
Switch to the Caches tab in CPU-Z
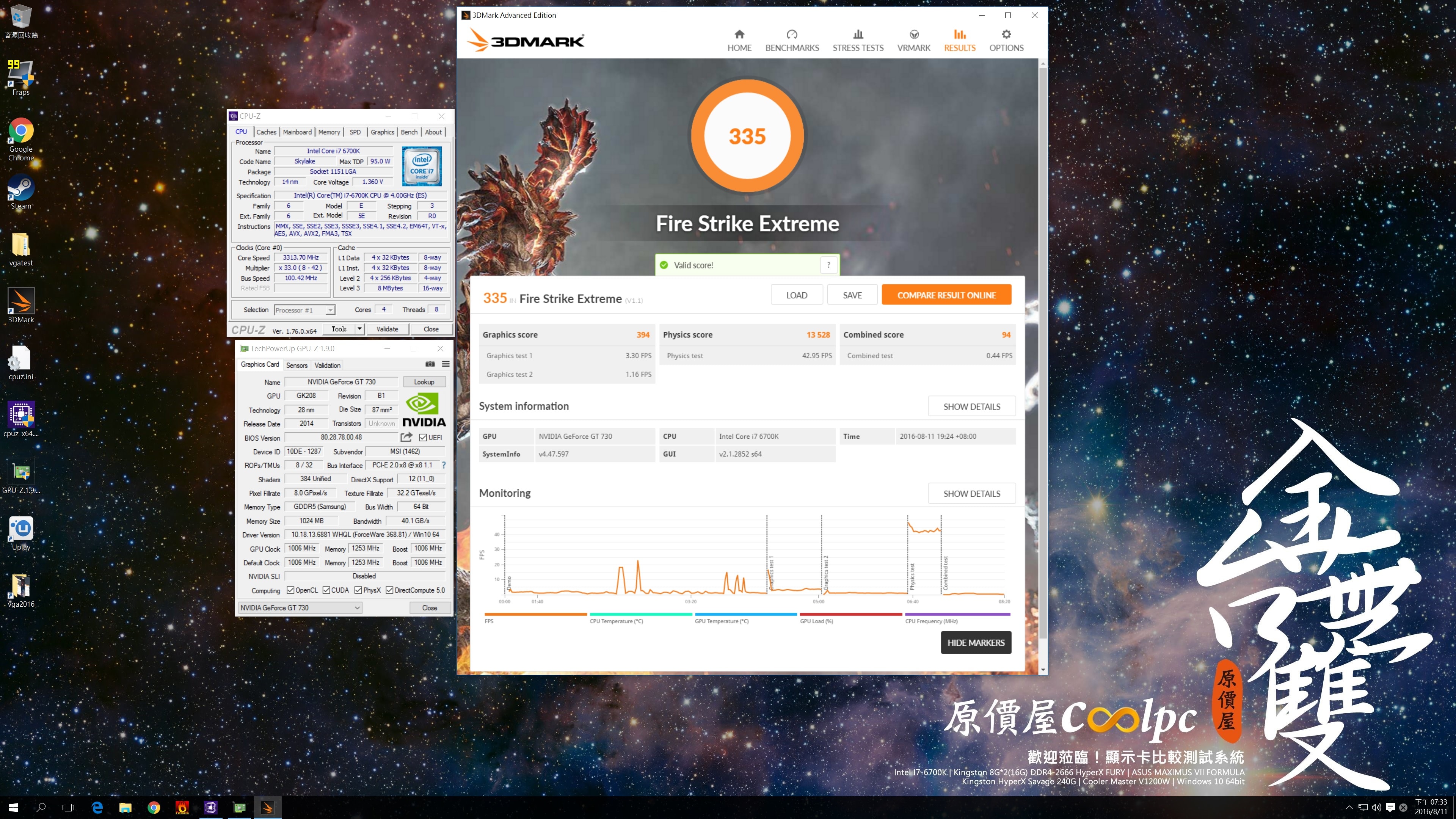click(x=266, y=132)
